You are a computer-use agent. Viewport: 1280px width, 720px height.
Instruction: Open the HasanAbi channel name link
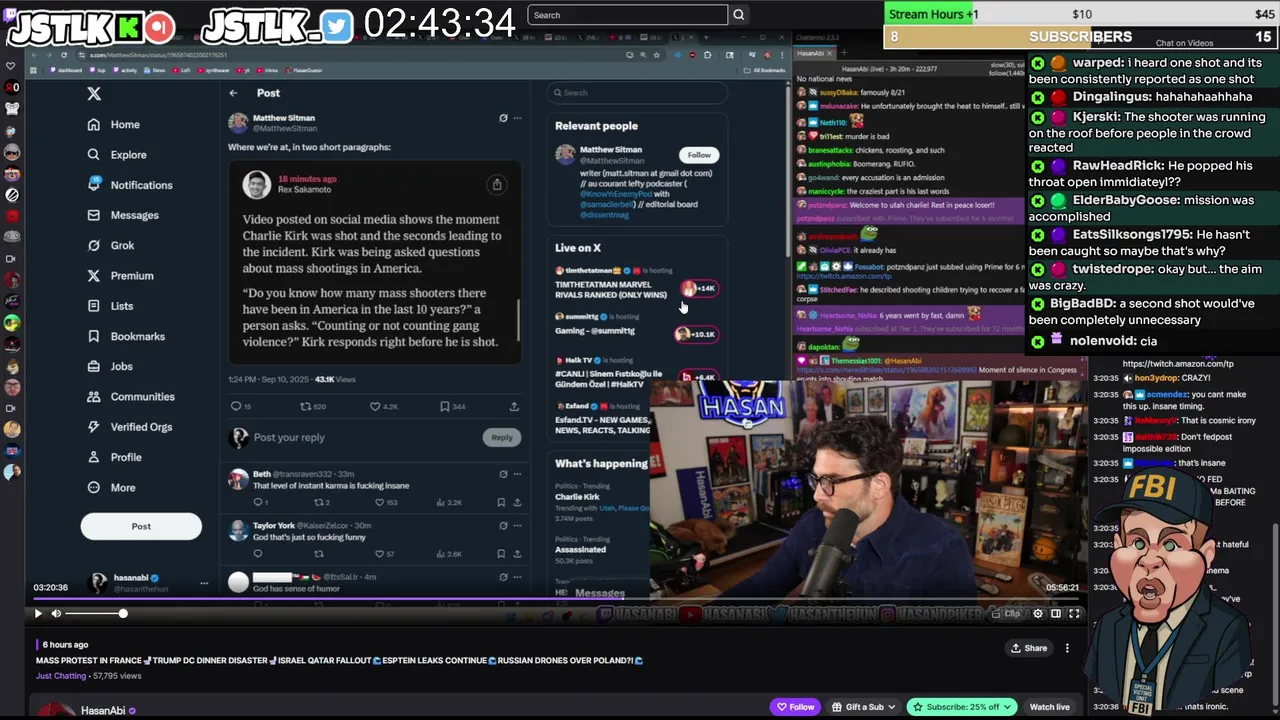103,710
